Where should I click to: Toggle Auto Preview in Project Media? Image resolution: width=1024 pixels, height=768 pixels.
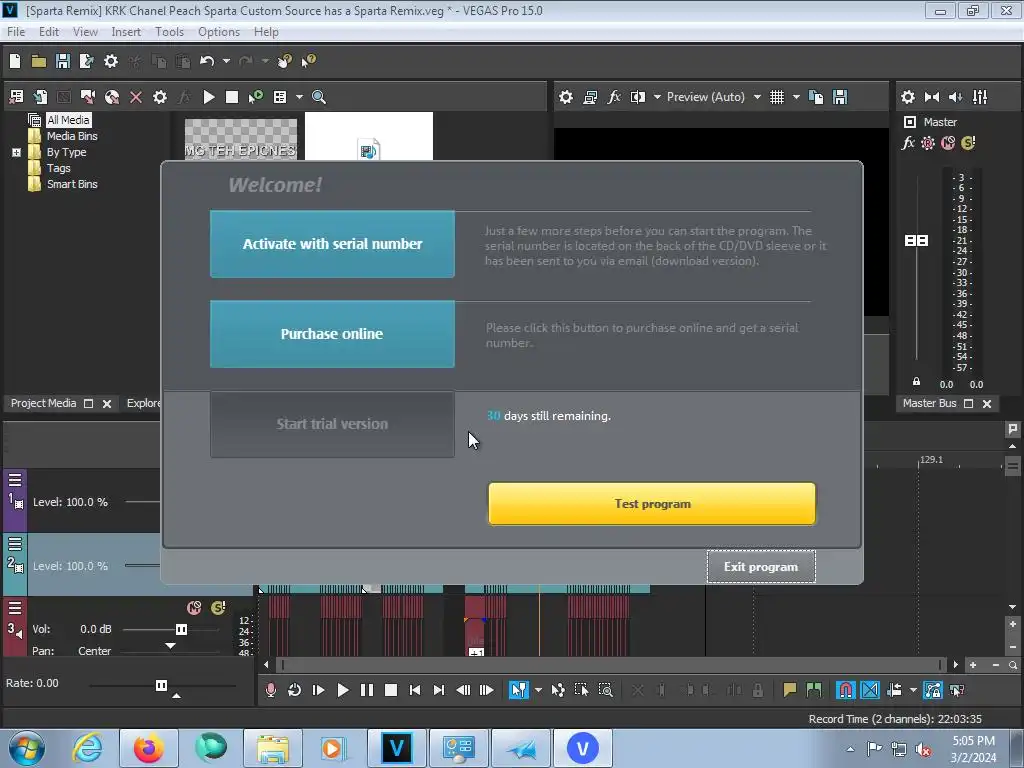(255, 97)
